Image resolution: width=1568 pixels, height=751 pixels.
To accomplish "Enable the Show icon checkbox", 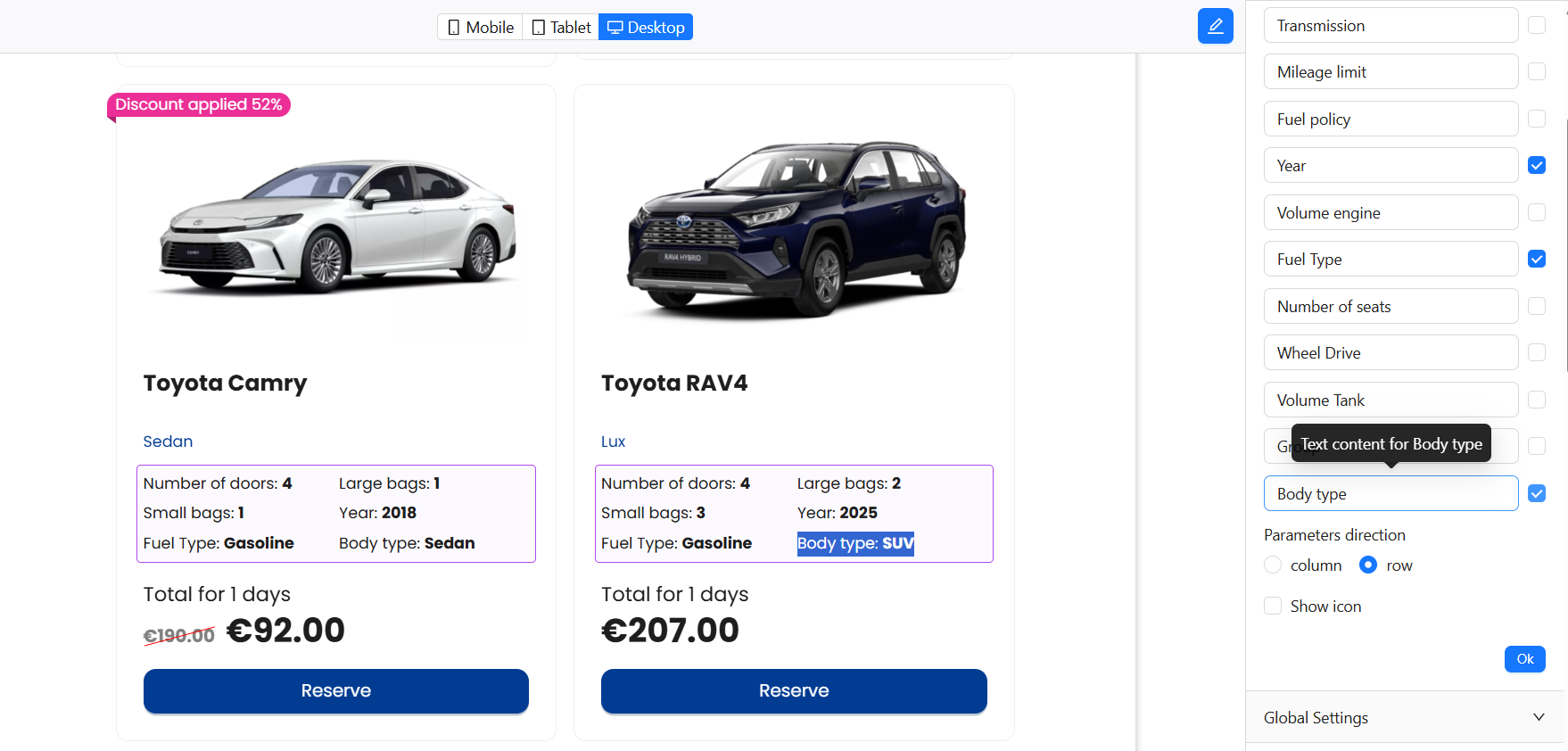I will pyautogui.click(x=1273, y=607).
